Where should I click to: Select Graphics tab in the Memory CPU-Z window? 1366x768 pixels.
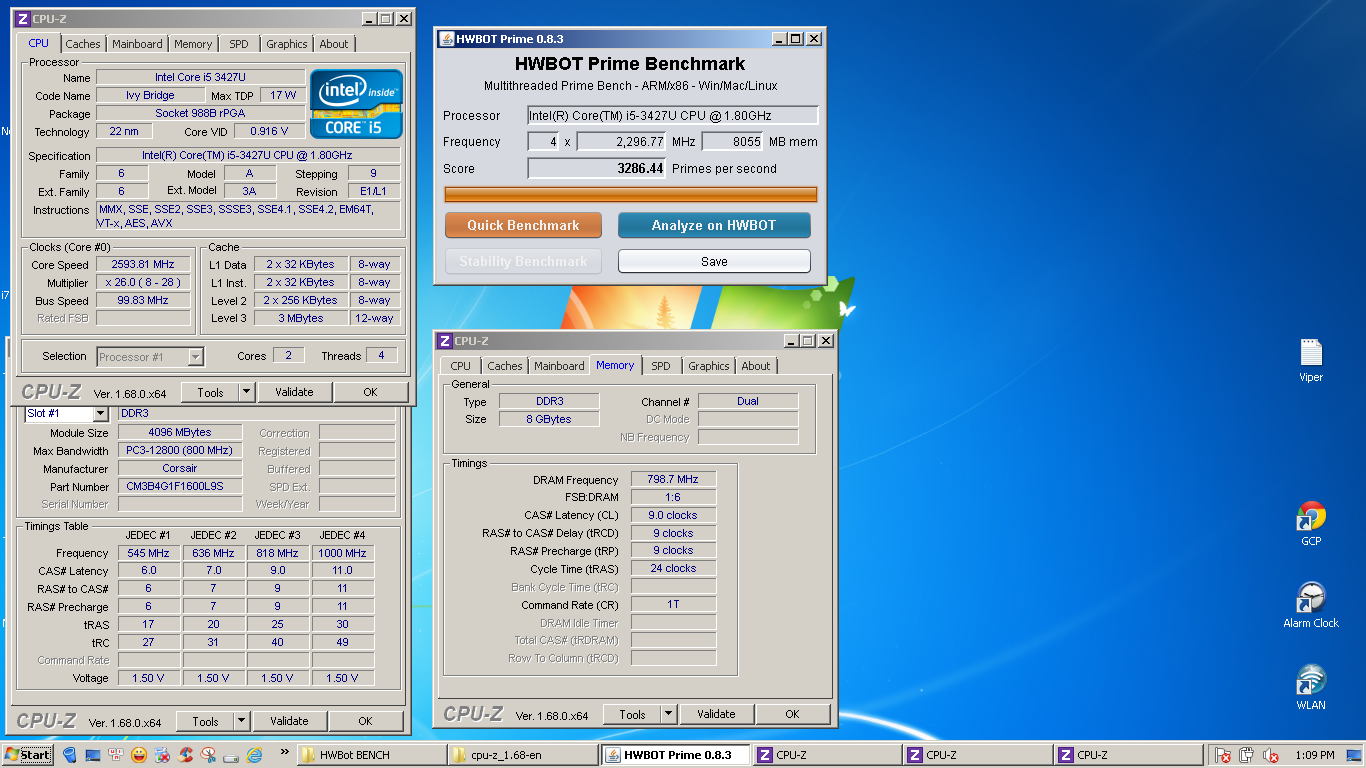[x=709, y=366]
